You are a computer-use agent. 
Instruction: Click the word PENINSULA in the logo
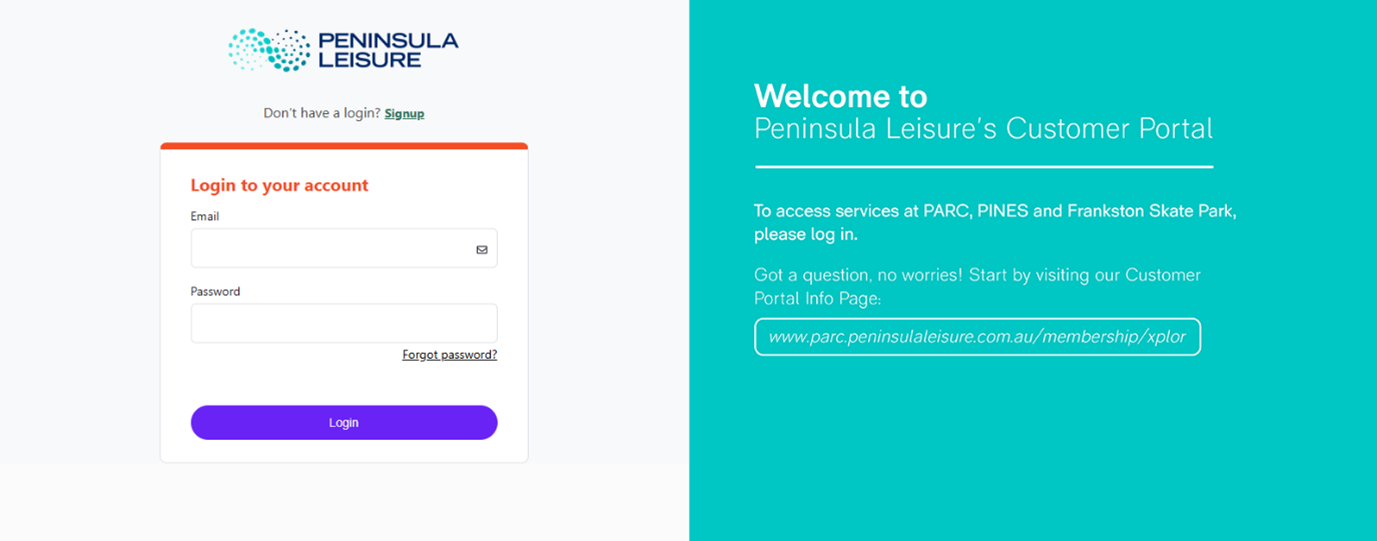(x=388, y=41)
